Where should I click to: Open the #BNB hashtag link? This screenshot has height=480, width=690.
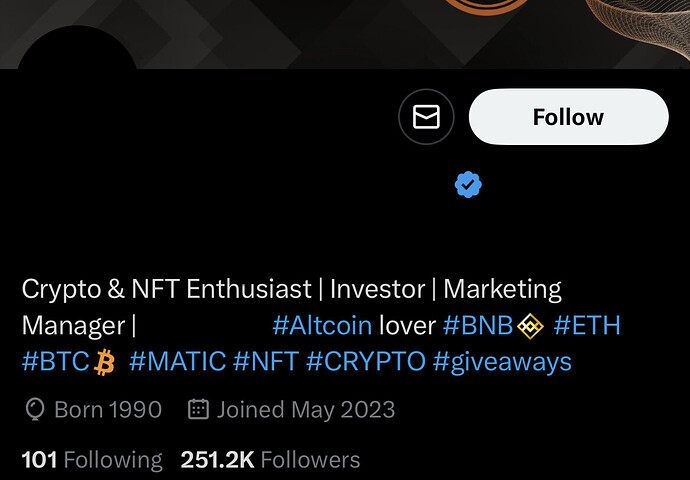click(478, 326)
